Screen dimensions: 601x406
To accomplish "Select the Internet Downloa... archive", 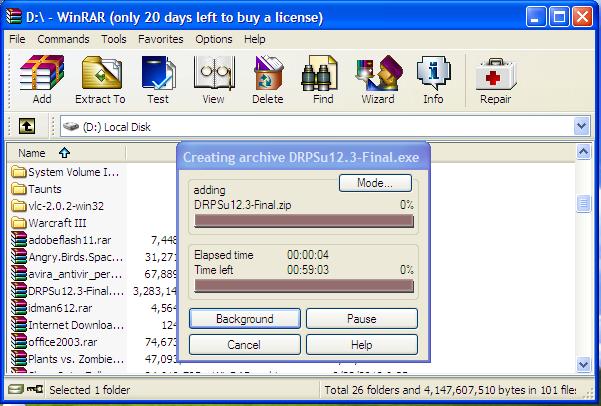I will (x=67, y=325).
